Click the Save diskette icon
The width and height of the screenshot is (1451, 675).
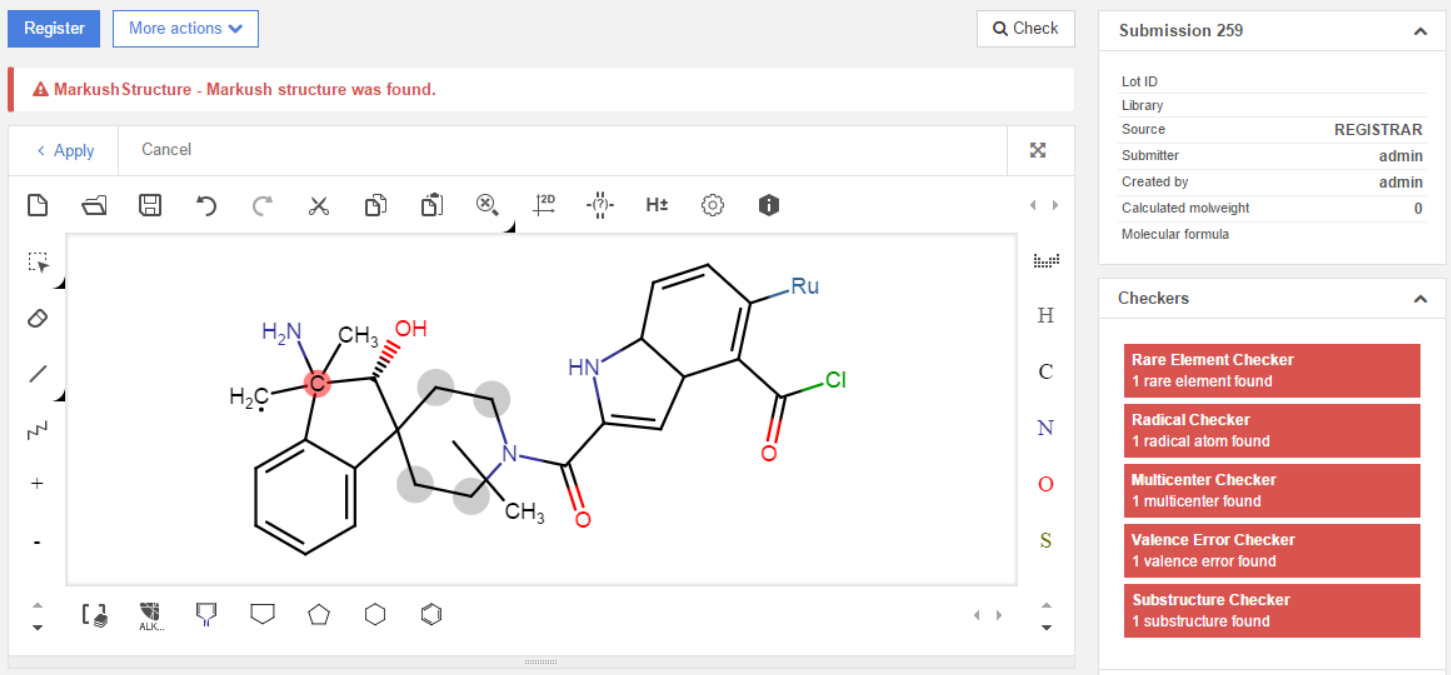click(150, 206)
